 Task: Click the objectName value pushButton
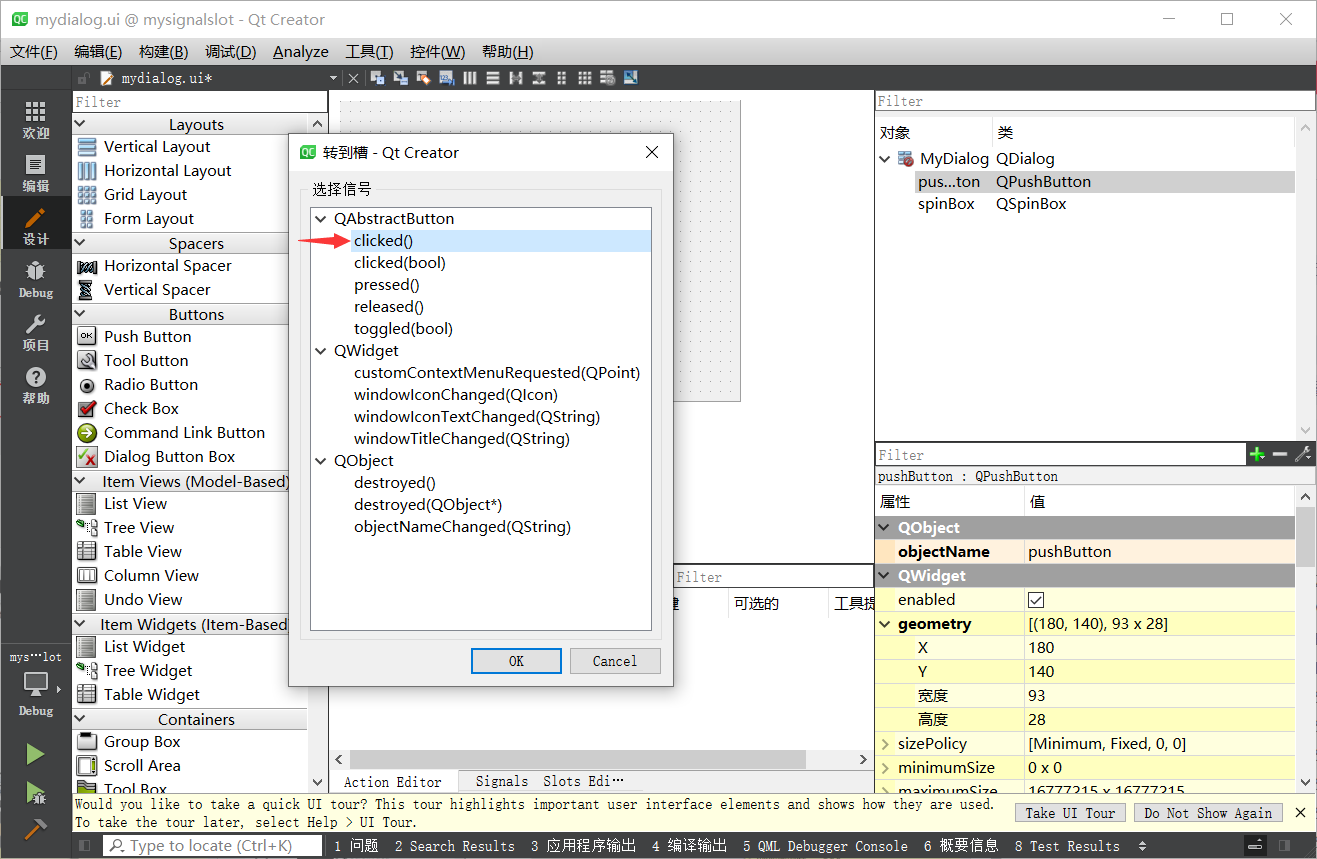1069,552
